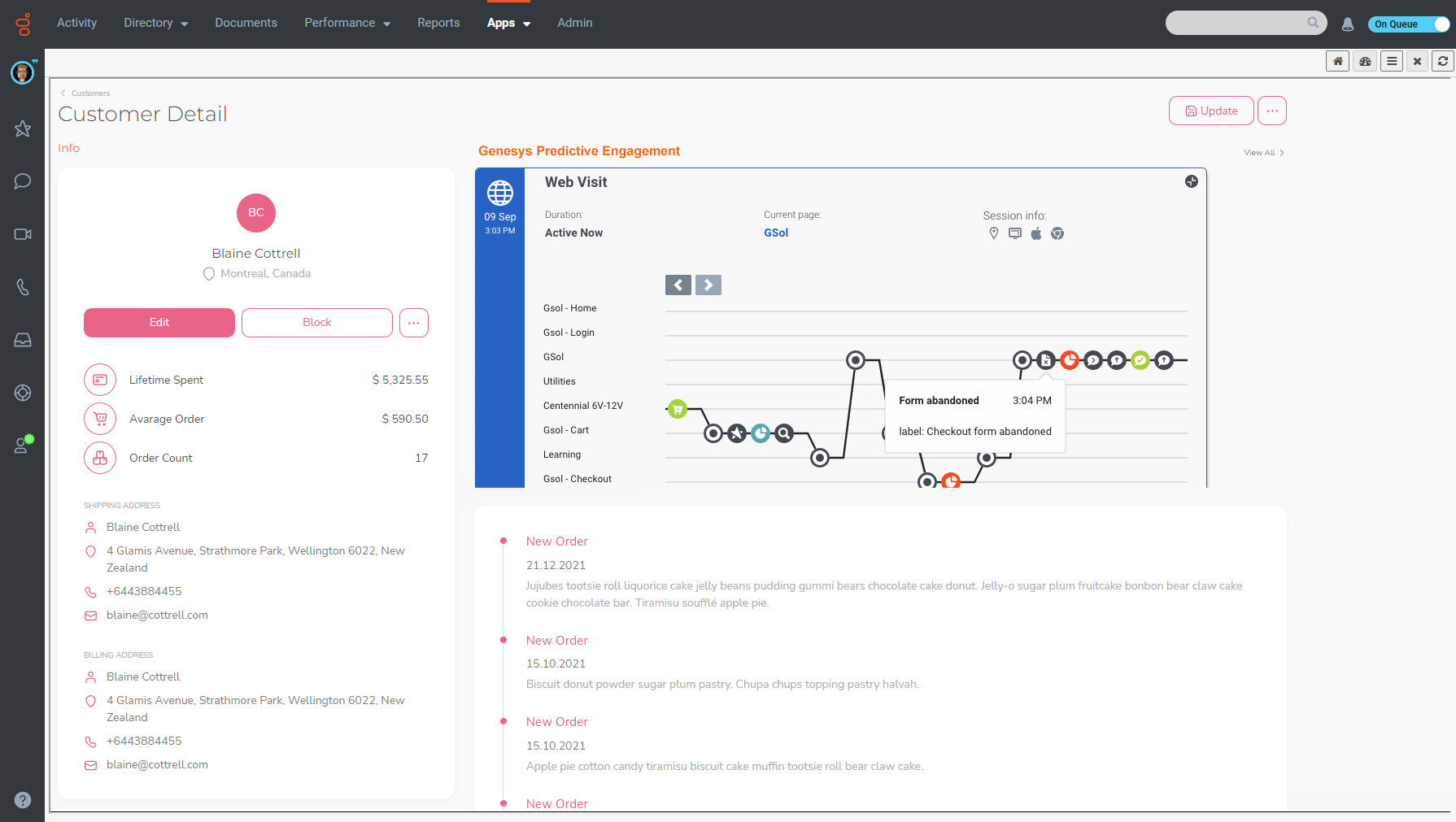This screenshot has width=1456, height=822.
Task: Open the chat conversations panel in sidebar
Action: point(22,180)
